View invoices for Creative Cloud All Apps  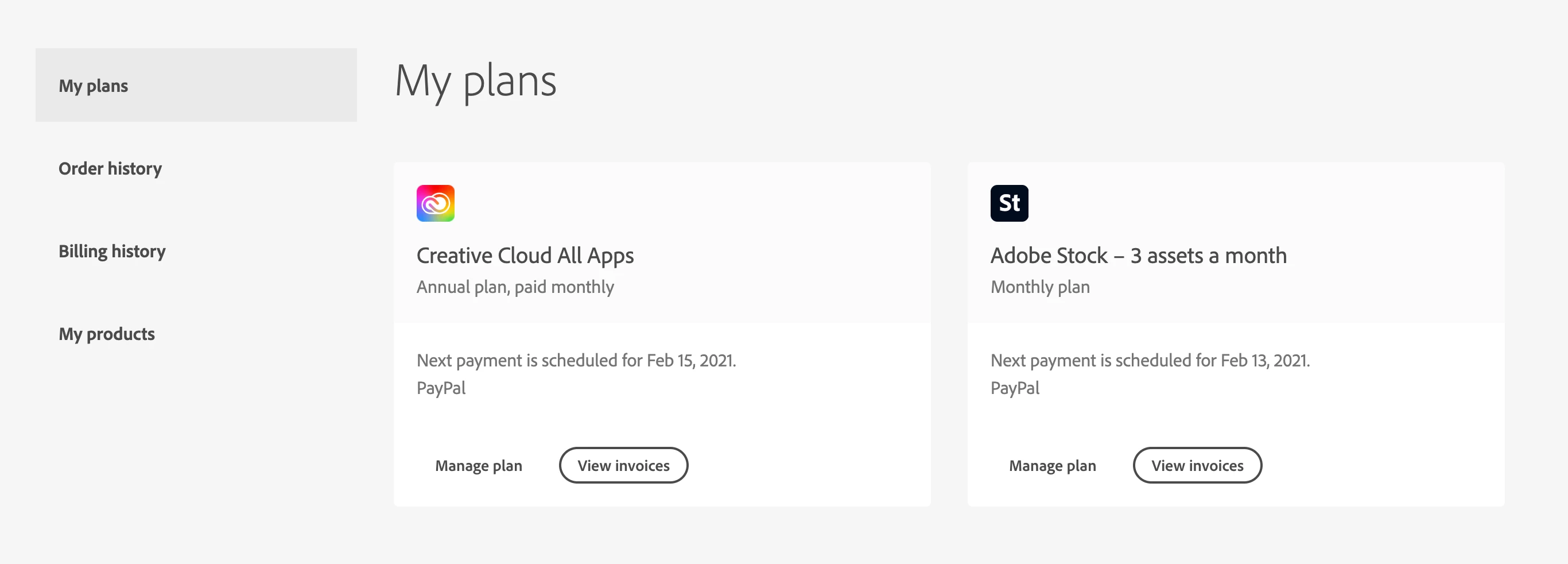[623, 466]
